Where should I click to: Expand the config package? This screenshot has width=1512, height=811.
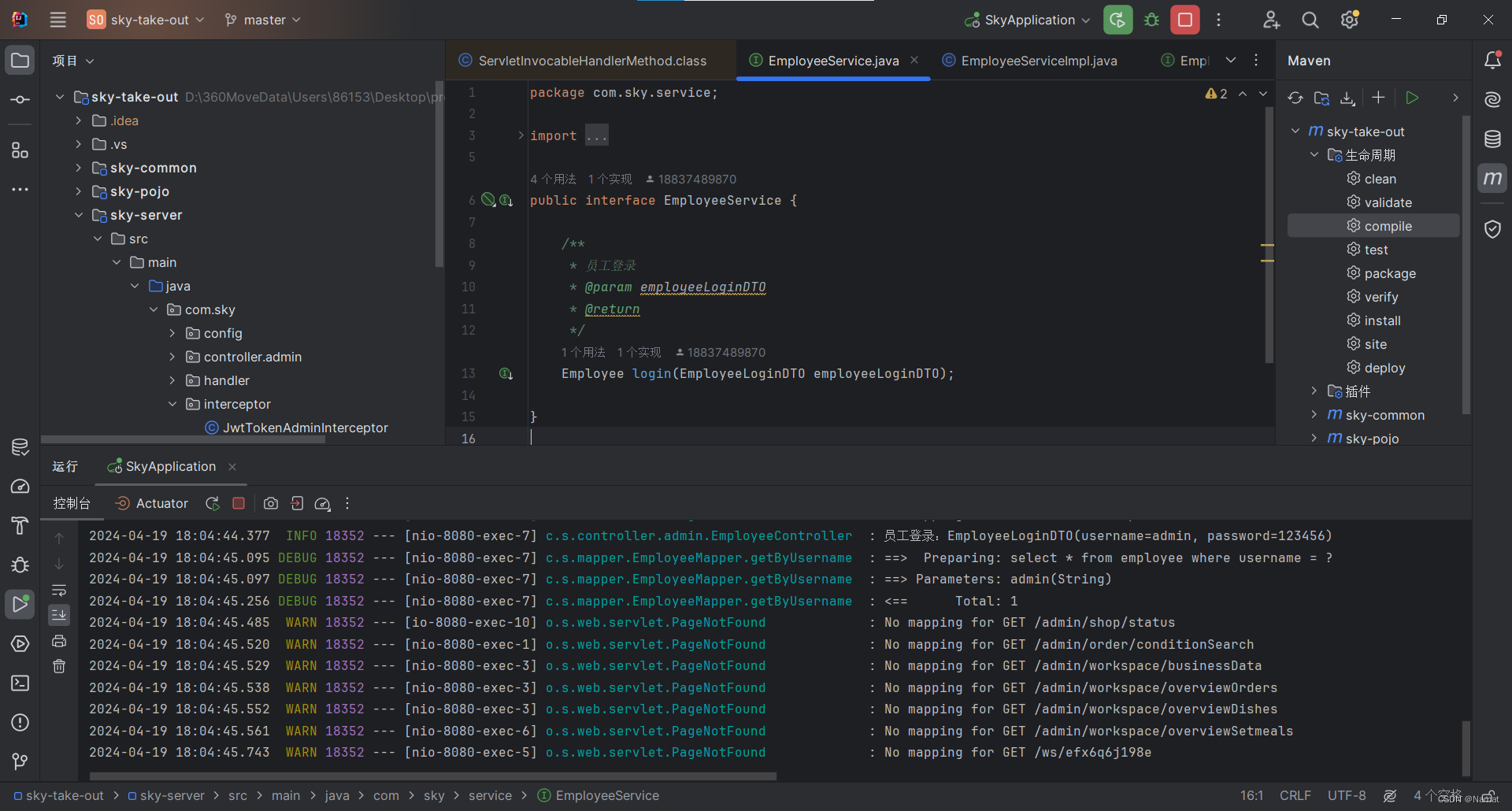click(172, 333)
